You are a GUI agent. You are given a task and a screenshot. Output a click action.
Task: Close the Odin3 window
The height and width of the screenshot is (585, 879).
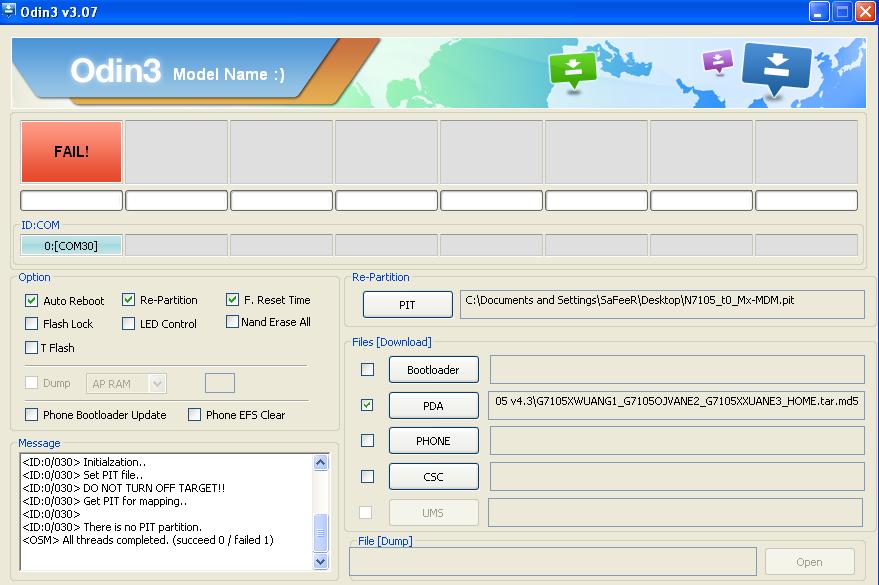866,11
